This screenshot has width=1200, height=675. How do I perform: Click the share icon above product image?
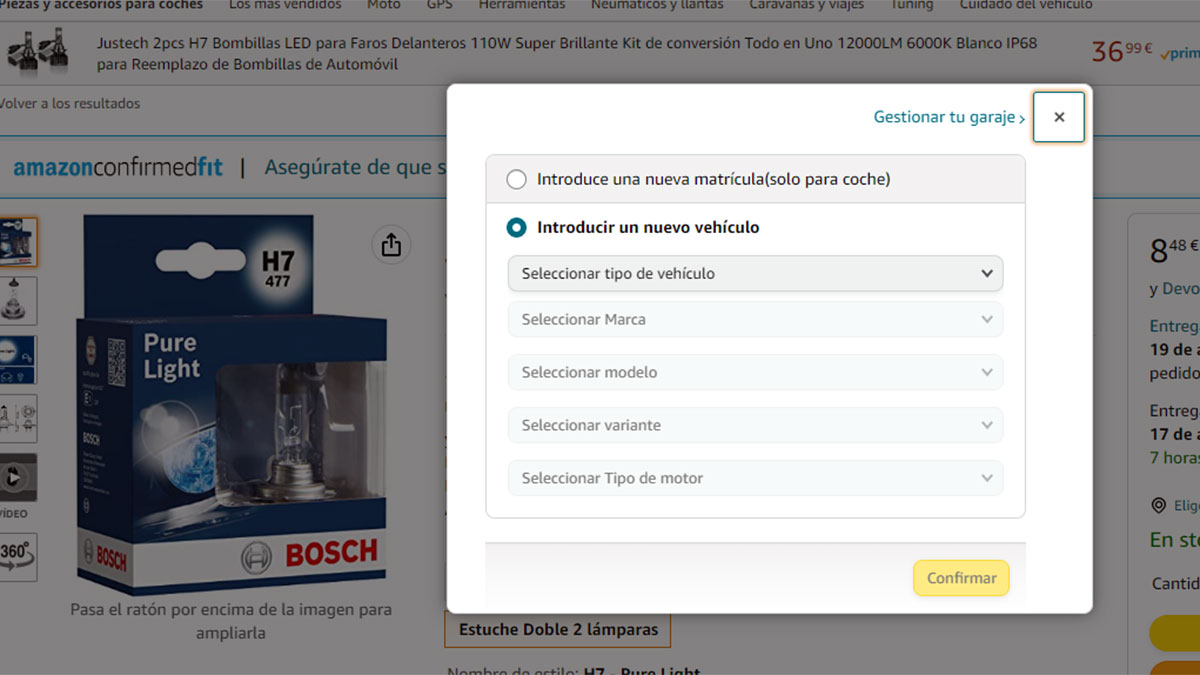pyautogui.click(x=391, y=245)
